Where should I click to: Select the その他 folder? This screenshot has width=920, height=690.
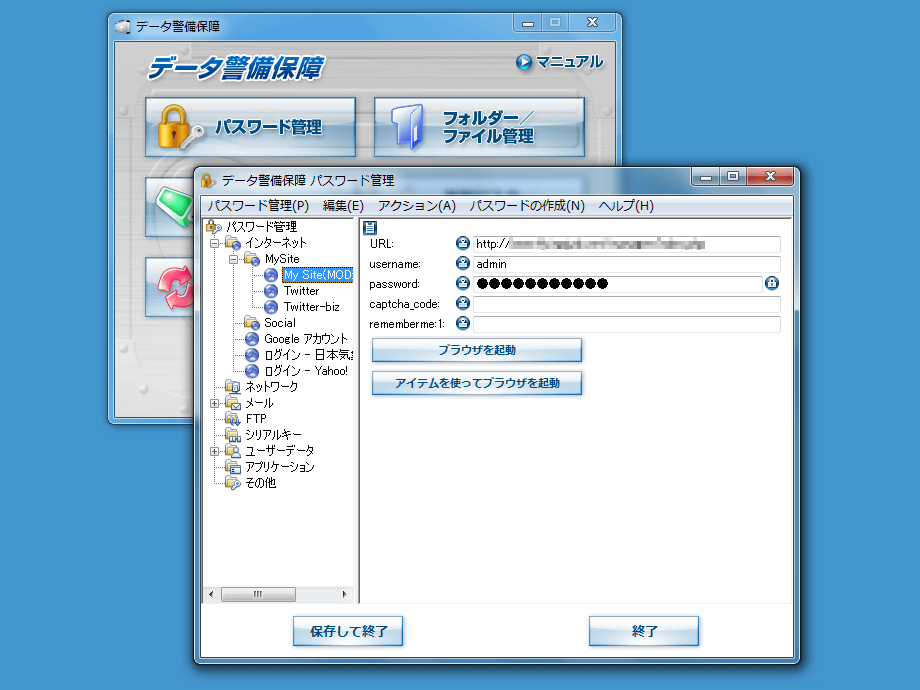pyautogui.click(x=261, y=483)
